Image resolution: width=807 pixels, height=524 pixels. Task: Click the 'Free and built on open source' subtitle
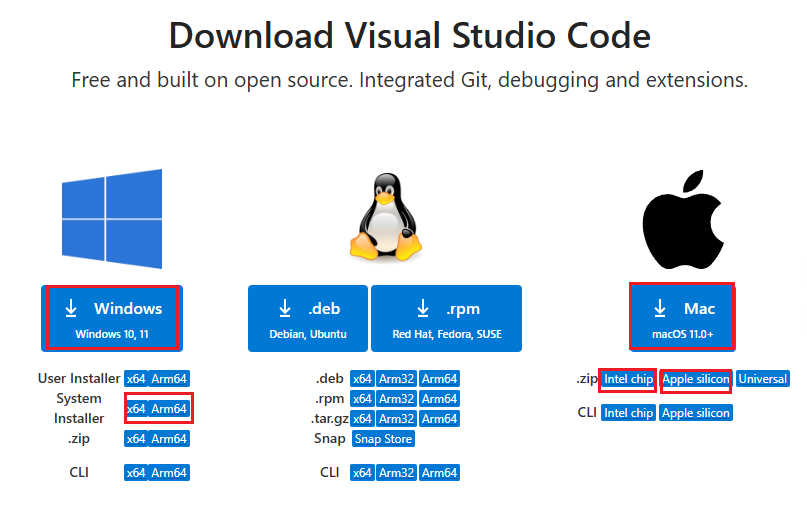point(409,80)
